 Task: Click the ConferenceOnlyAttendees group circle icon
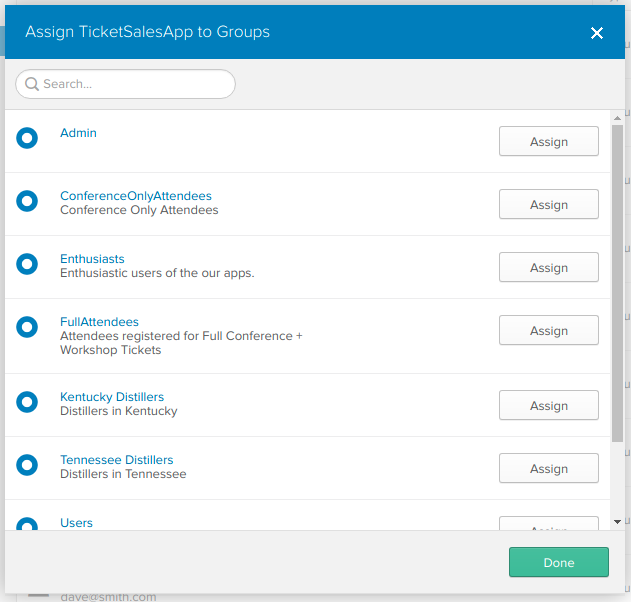coord(27,201)
